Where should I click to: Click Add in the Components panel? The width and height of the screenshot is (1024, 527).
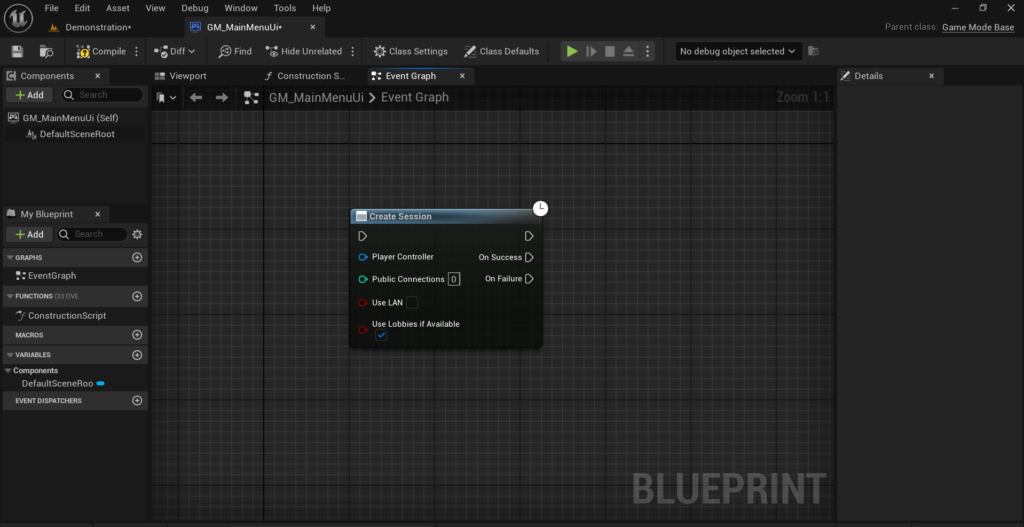29,95
